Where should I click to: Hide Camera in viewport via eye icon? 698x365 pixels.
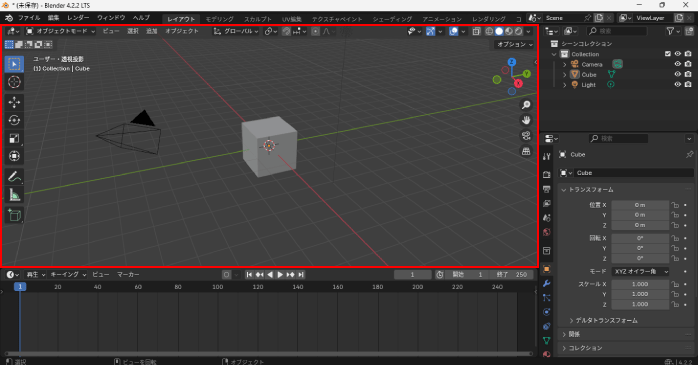(678, 64)
